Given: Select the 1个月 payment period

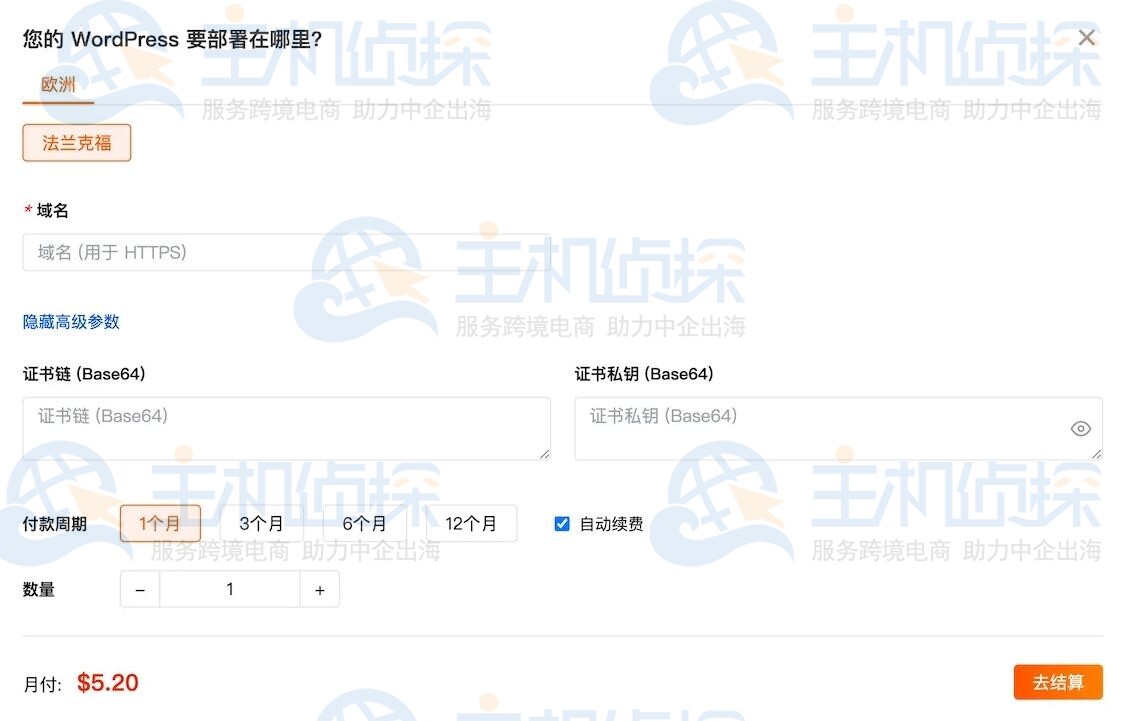Looking at the screenshot, I should (160, 522).
